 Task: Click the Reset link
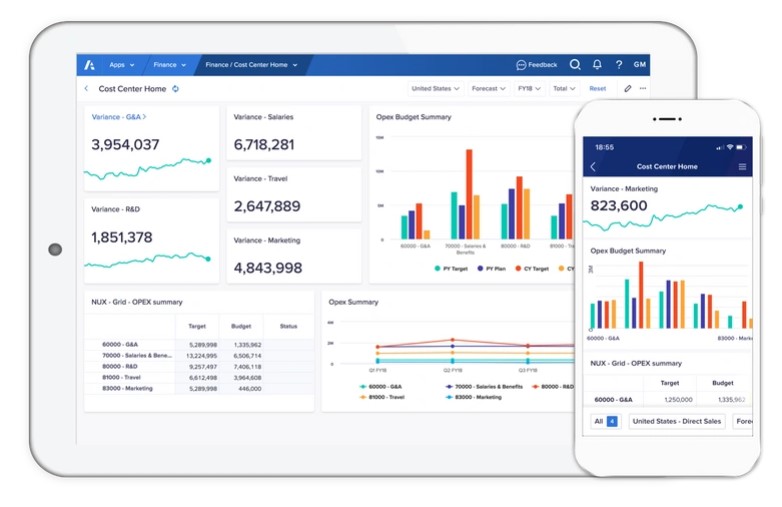[597, 89]
